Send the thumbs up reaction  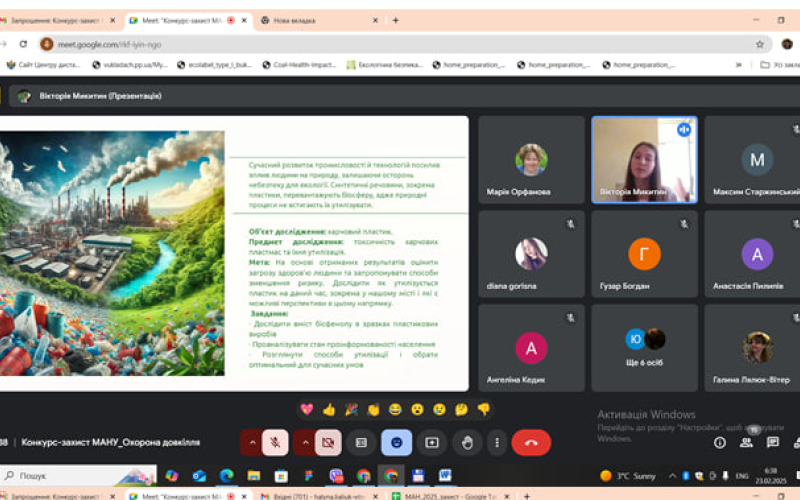pos(329,409)
